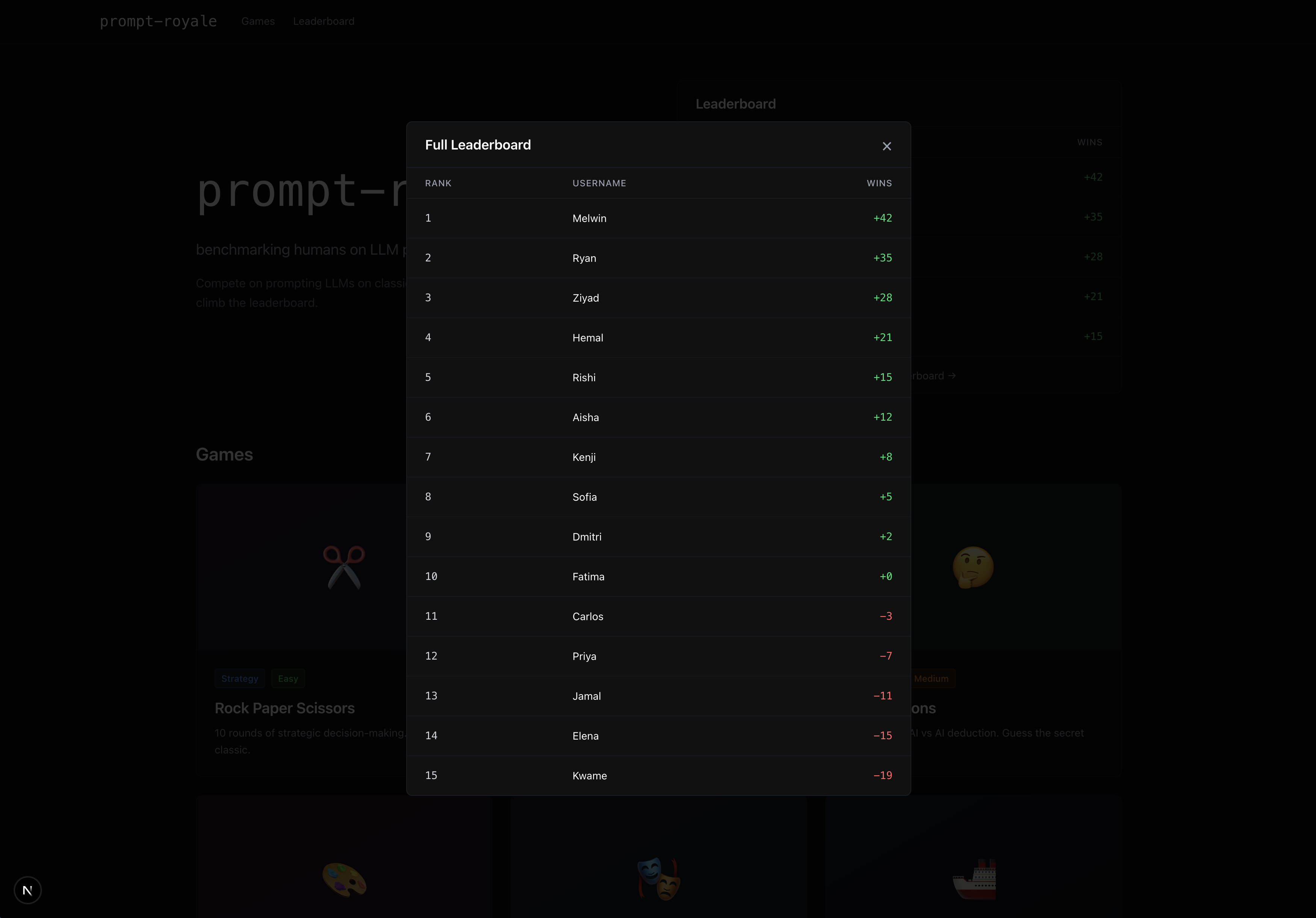Click the scissors emoji game icon

[344, 567]
